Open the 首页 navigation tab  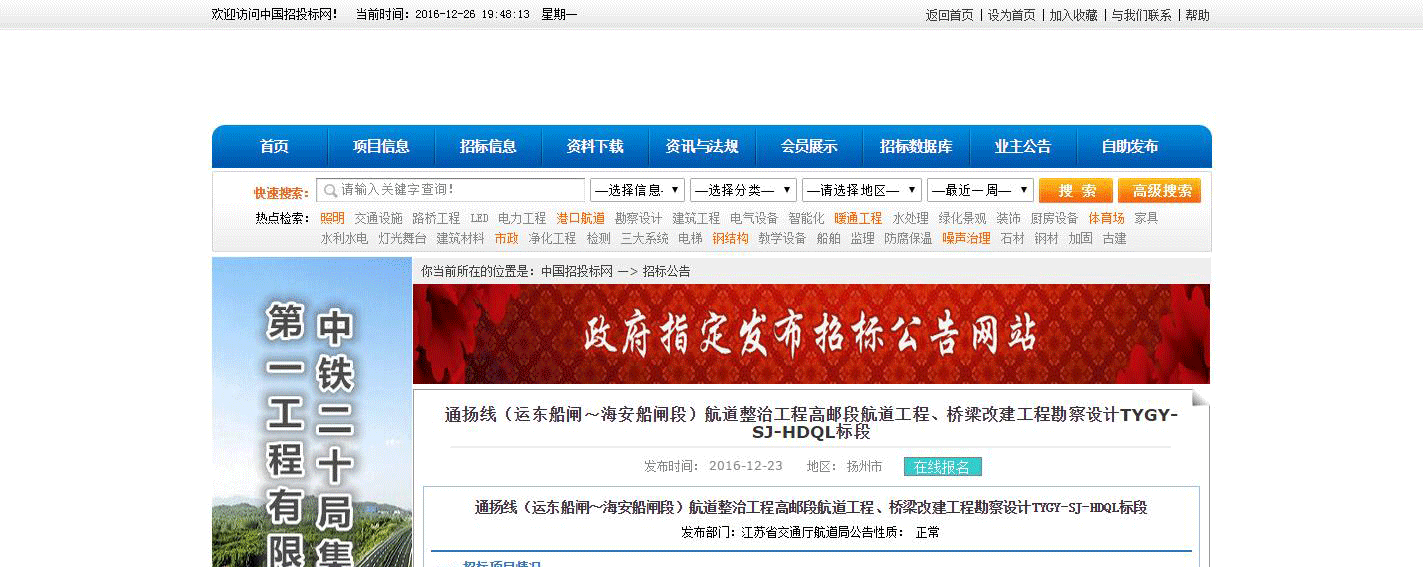tap(274, 147)
